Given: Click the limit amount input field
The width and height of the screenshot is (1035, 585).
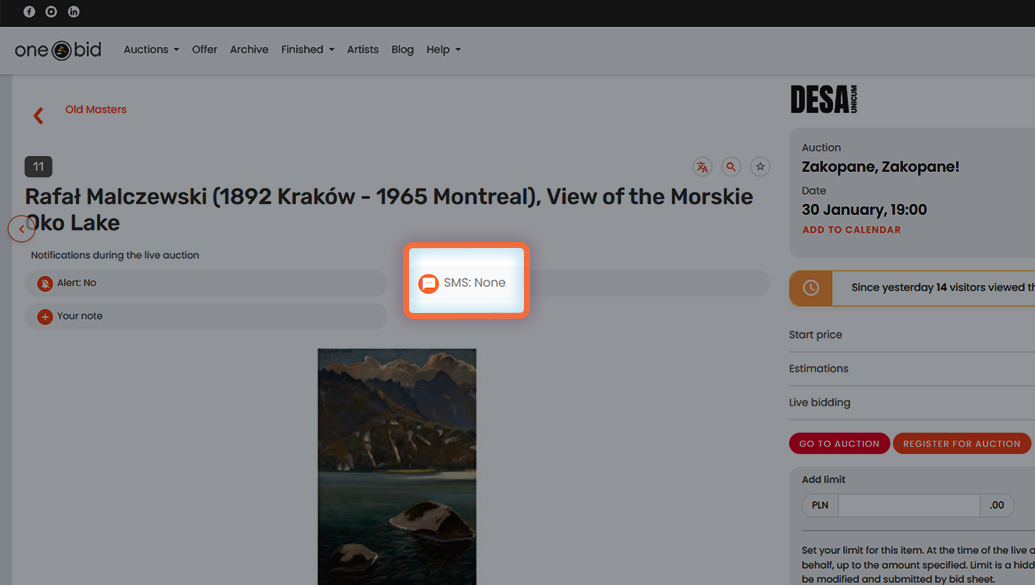Looking at the screenshot, I should [909, 506].
